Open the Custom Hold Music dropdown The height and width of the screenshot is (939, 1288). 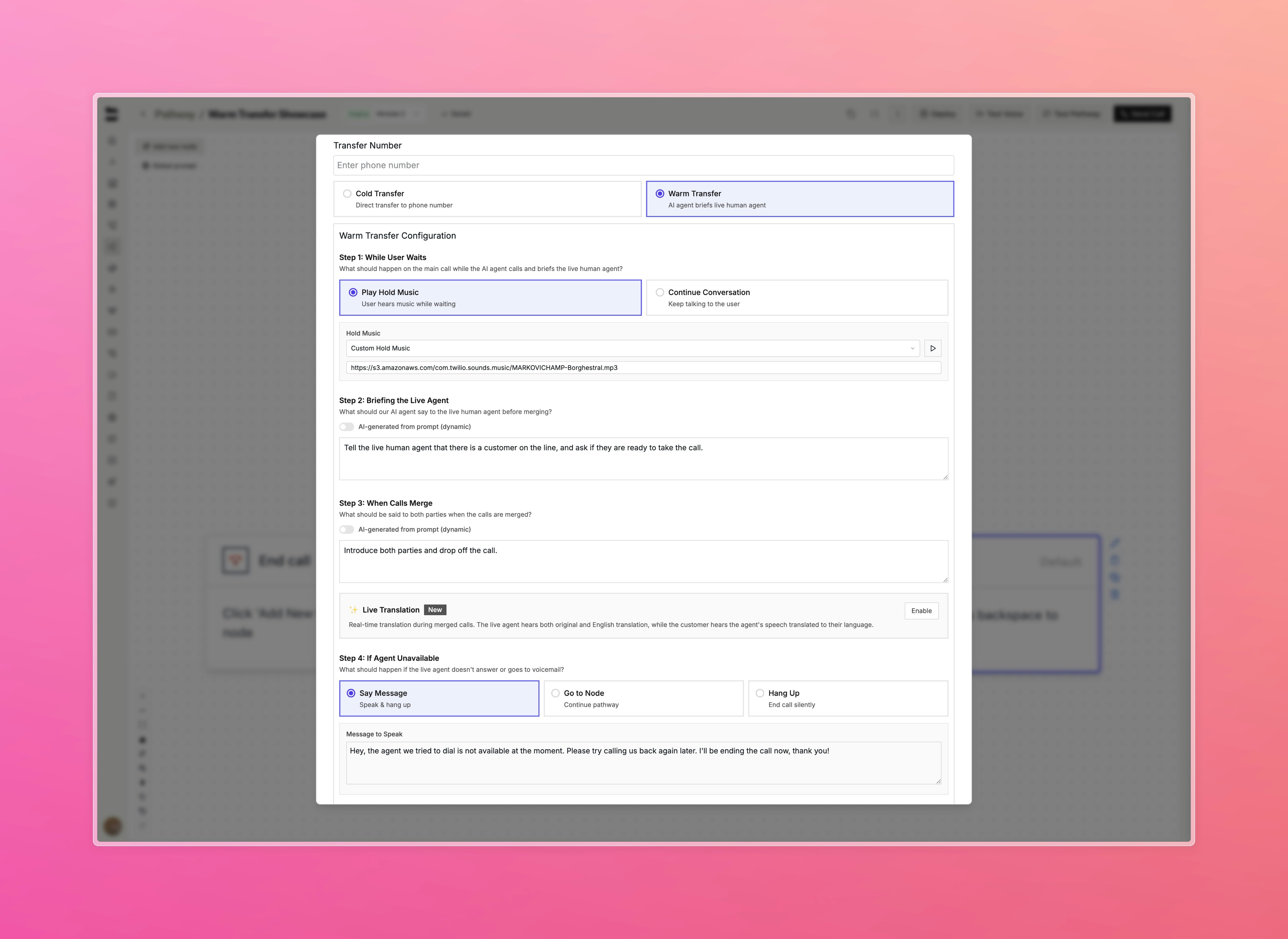(632, 348)
